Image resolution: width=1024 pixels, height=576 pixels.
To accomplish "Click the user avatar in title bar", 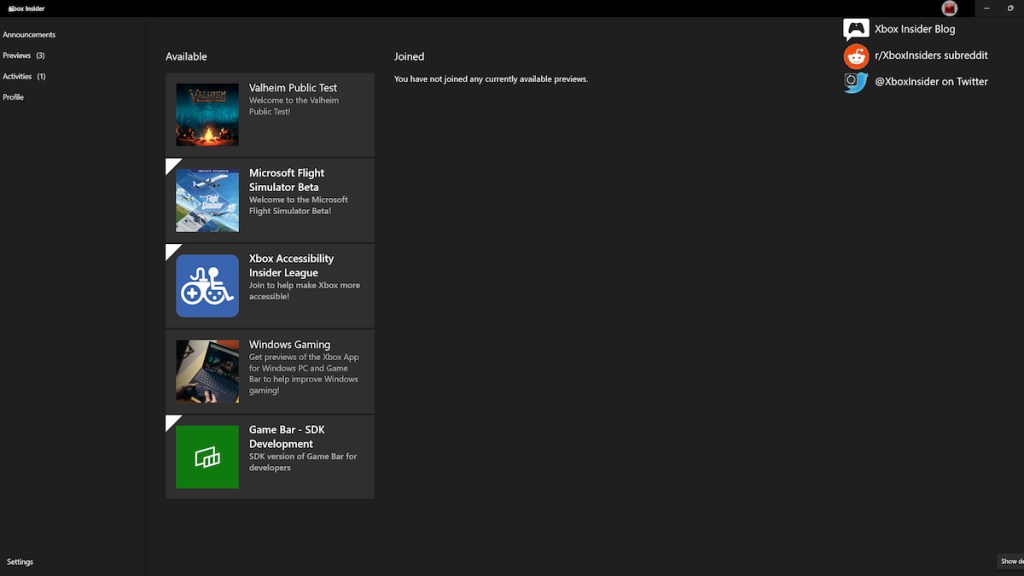I will click(949, 8).
